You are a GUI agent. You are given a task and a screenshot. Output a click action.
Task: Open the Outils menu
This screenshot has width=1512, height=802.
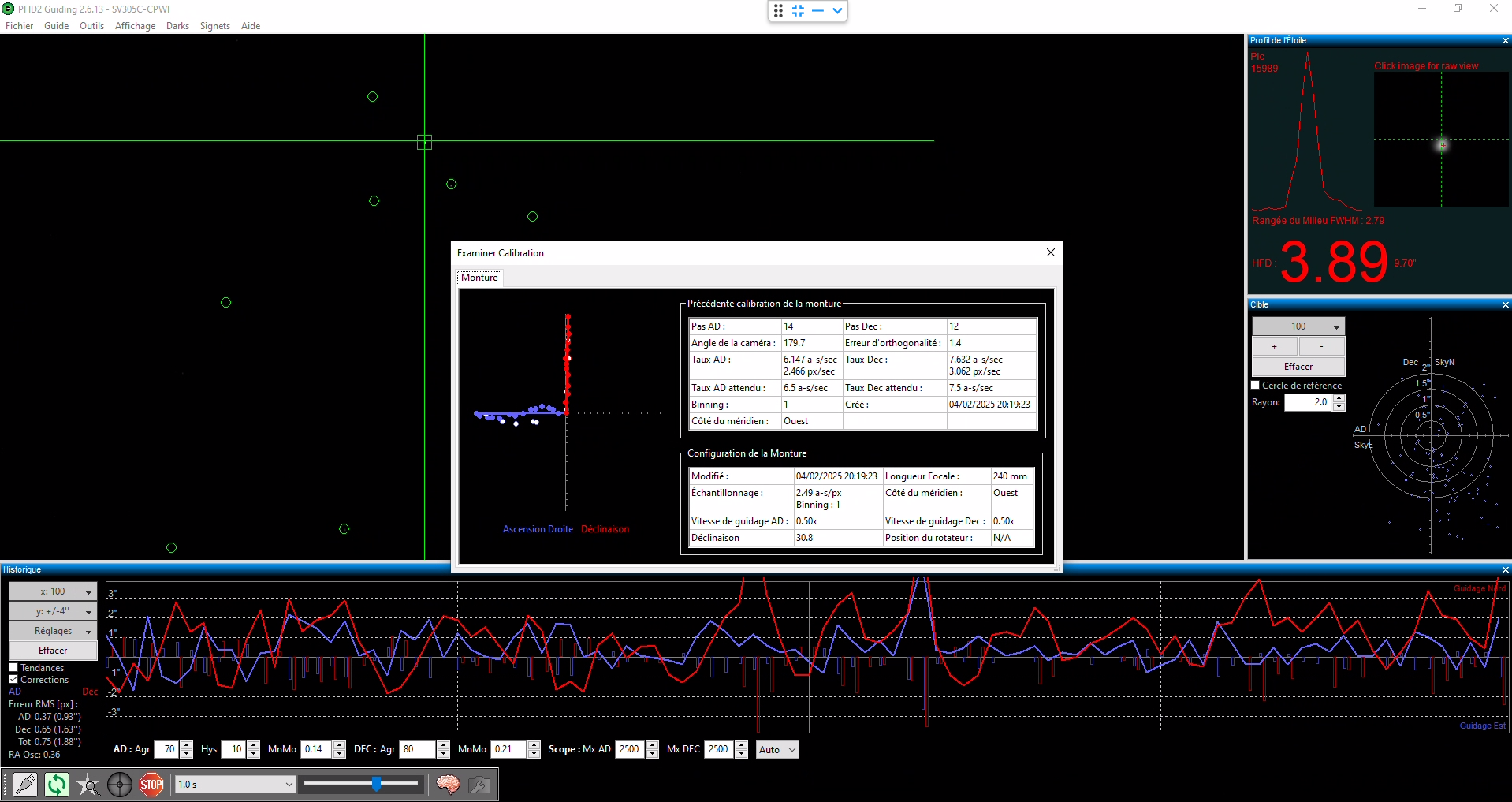pyautogui.click(x=91, y=26)
